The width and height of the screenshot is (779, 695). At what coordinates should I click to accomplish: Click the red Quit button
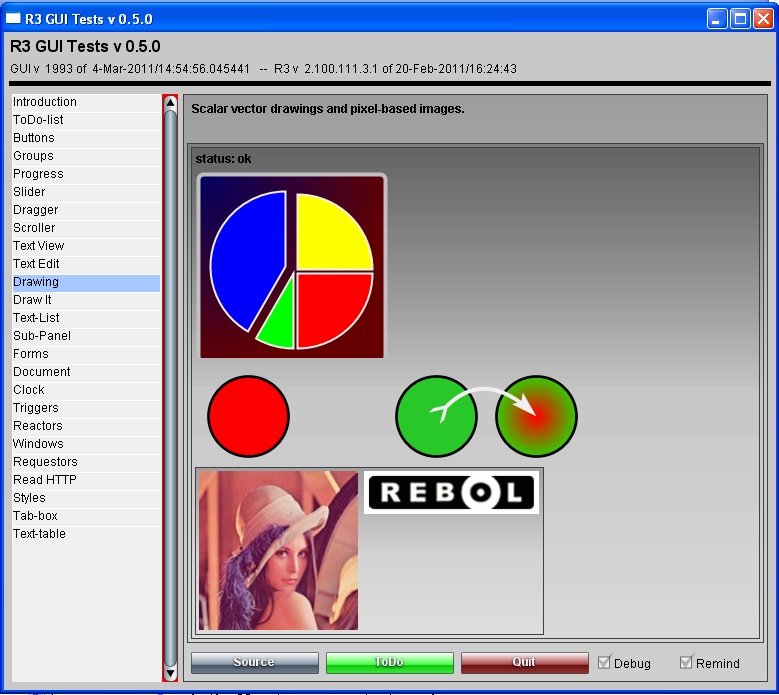click(525, 663)
